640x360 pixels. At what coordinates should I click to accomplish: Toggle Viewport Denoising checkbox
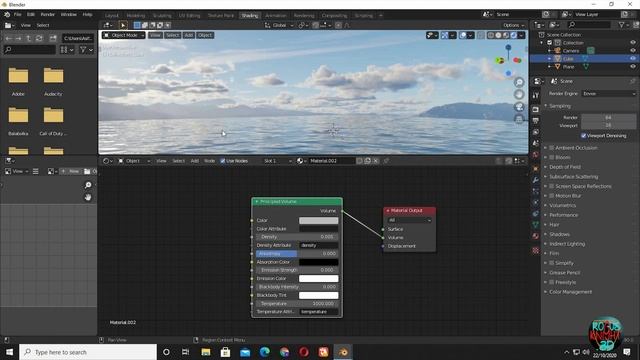pos(584,136)
